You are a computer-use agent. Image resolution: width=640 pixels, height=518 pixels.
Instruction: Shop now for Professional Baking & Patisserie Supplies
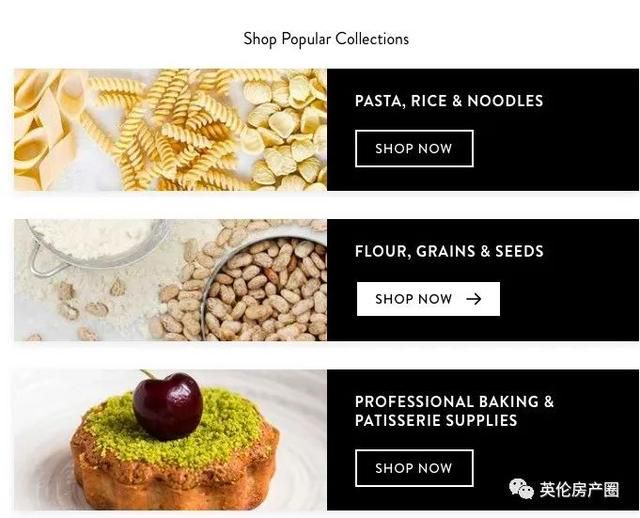tap(414, 468)
